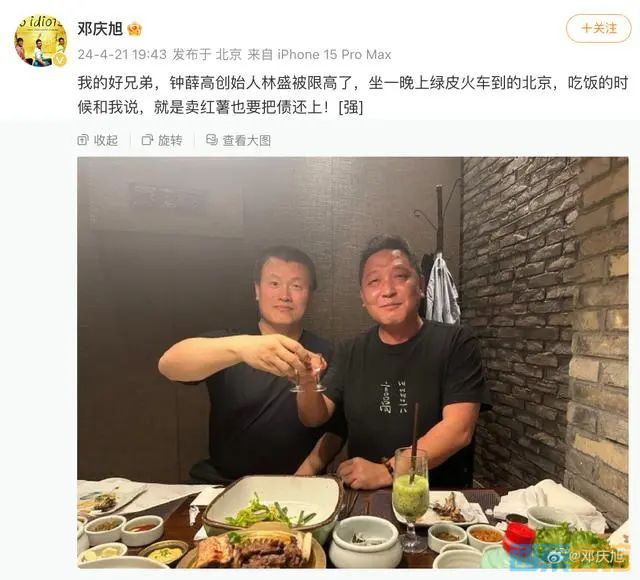
Task: Collapse the image with 收起
Action: click(98, 140)
